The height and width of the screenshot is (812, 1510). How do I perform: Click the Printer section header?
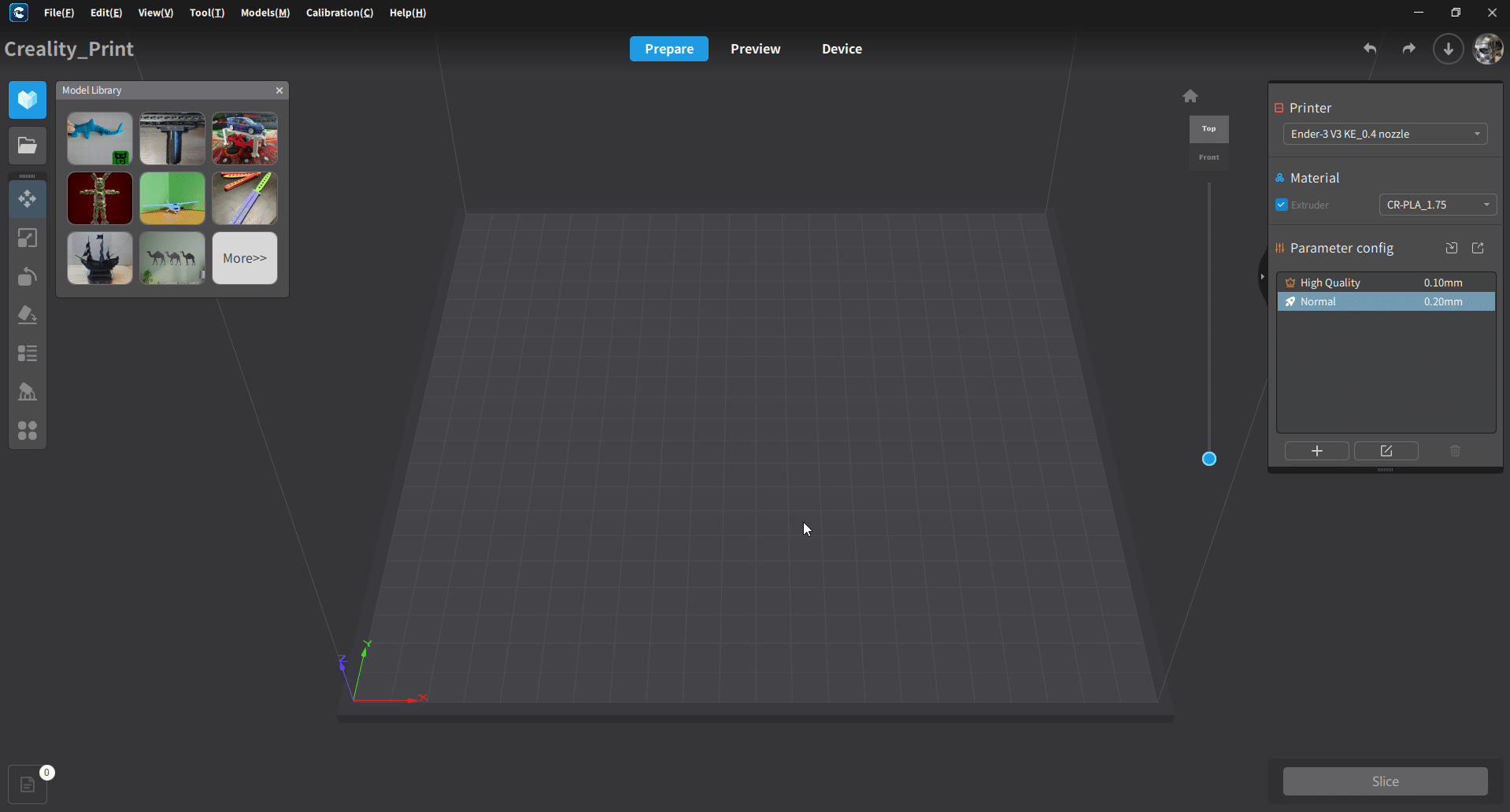point(1310,108)
